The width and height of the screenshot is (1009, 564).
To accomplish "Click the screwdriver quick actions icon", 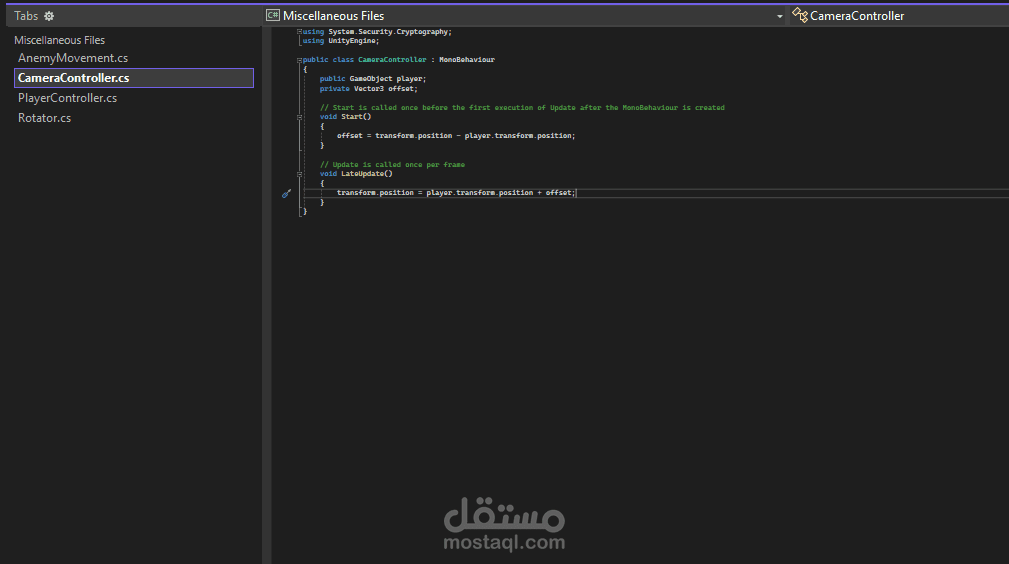I will pos(286,193).
